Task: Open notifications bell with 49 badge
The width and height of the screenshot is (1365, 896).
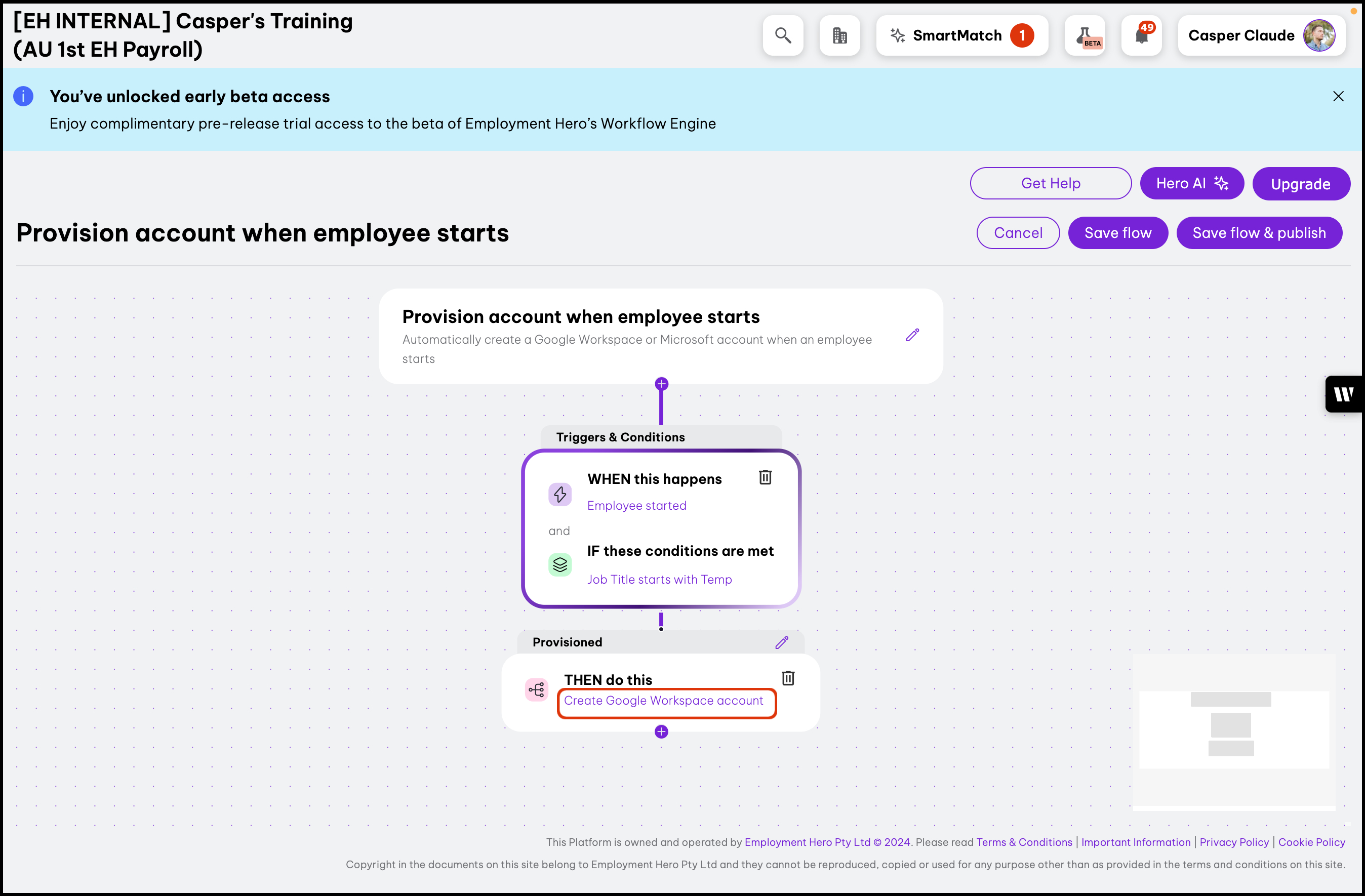Action: point(1141,35)
